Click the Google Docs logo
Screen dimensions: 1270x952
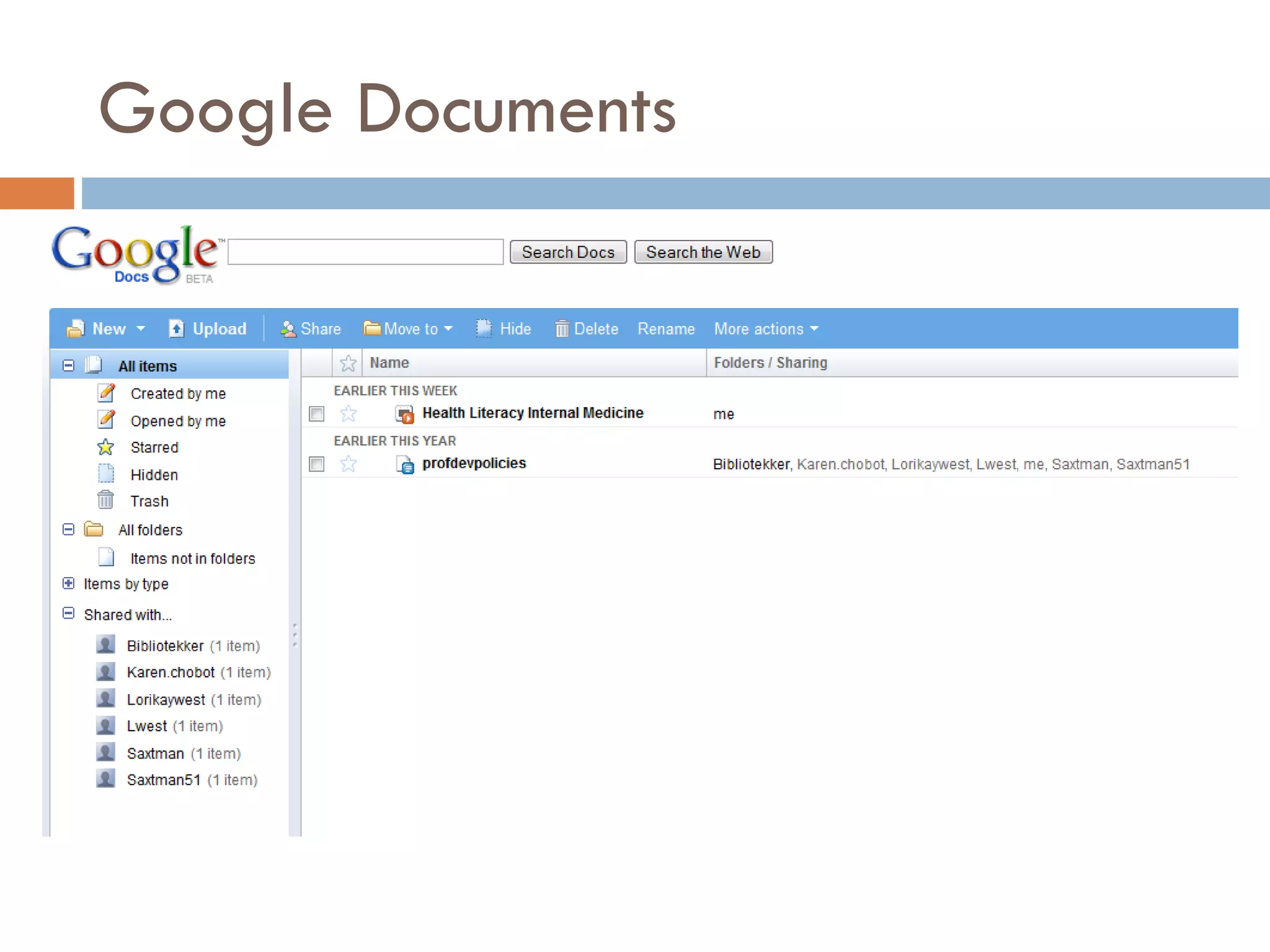coord(136,255)
